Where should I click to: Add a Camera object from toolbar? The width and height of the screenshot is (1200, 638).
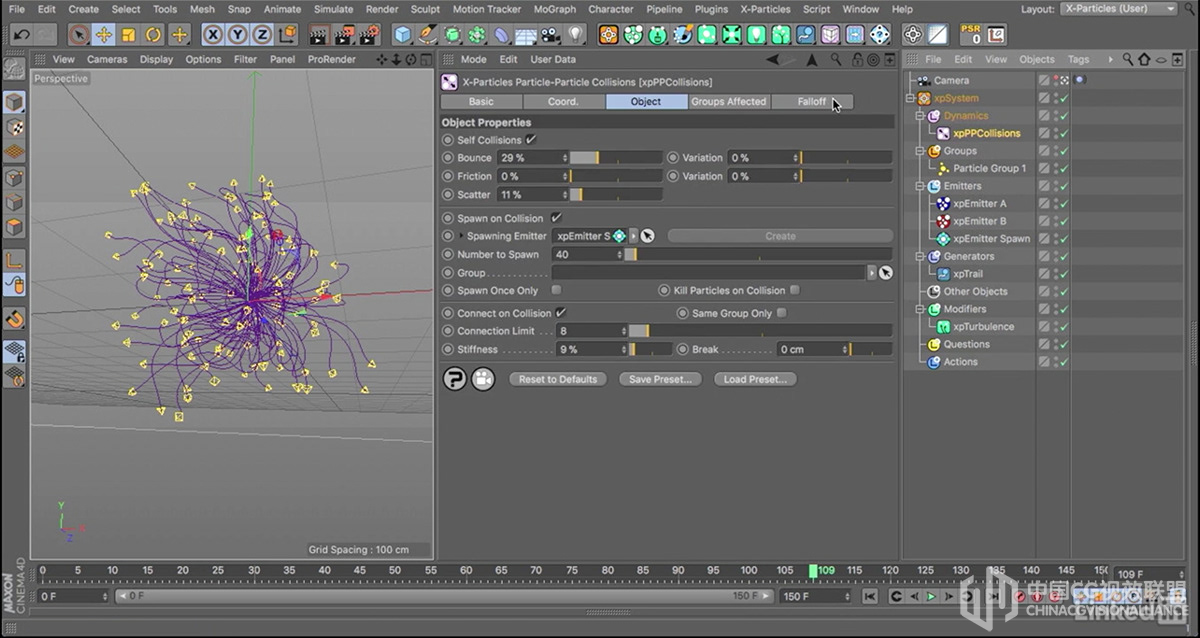click(551, 35)
